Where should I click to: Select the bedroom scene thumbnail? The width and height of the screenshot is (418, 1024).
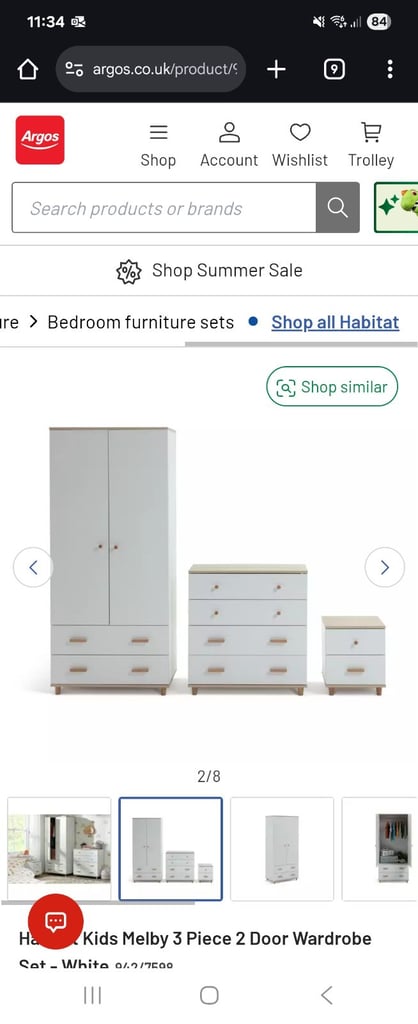59,848
